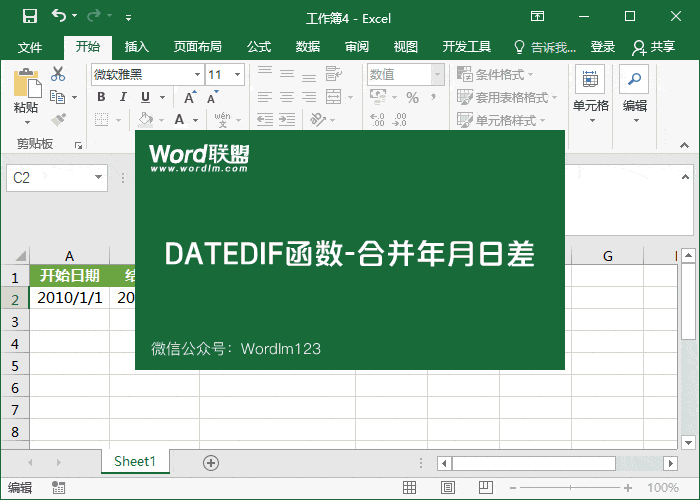Open the Name Box dropdown arrow

pos(98,177)
